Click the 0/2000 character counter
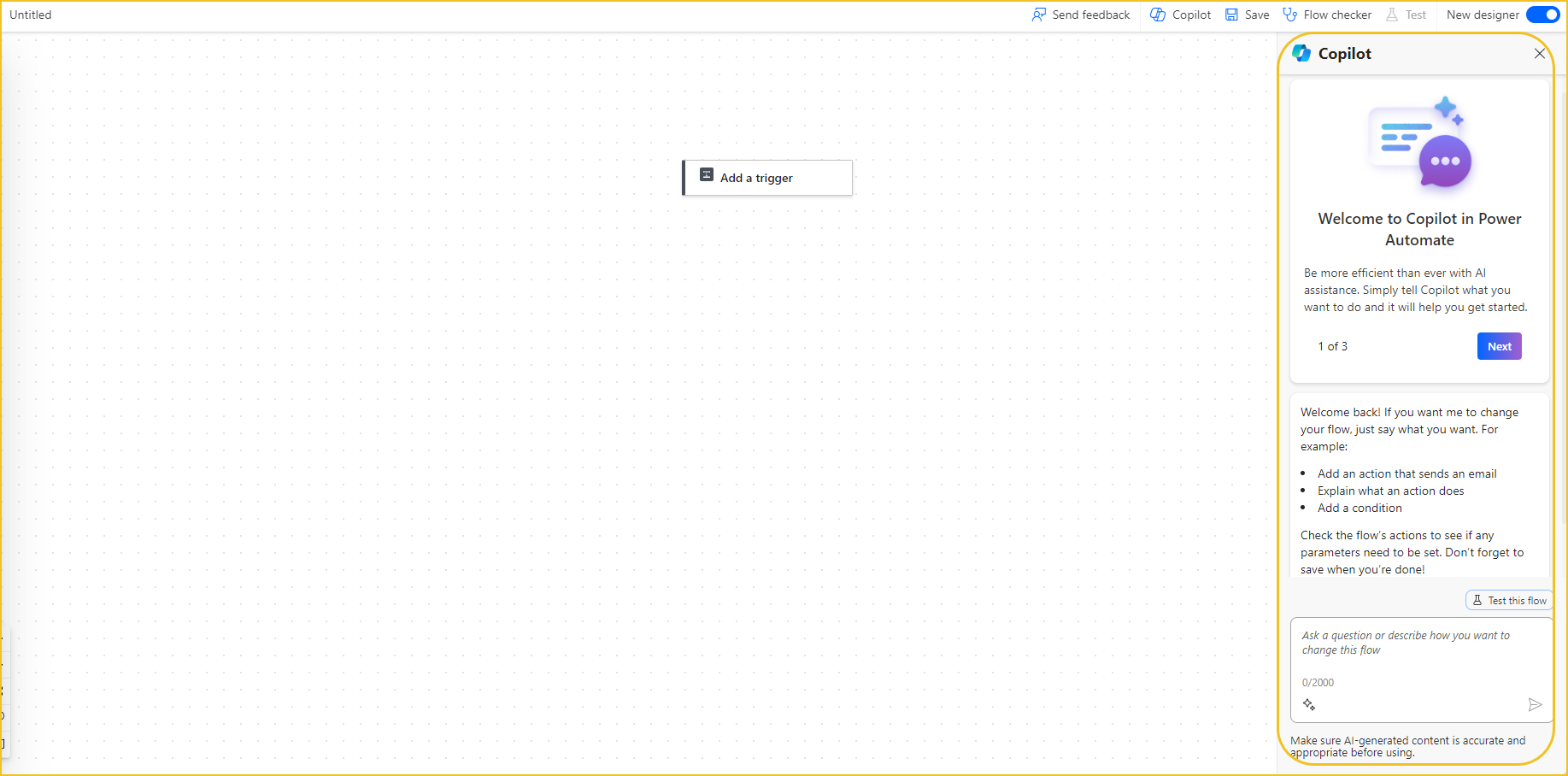 tap(1318, 683)
